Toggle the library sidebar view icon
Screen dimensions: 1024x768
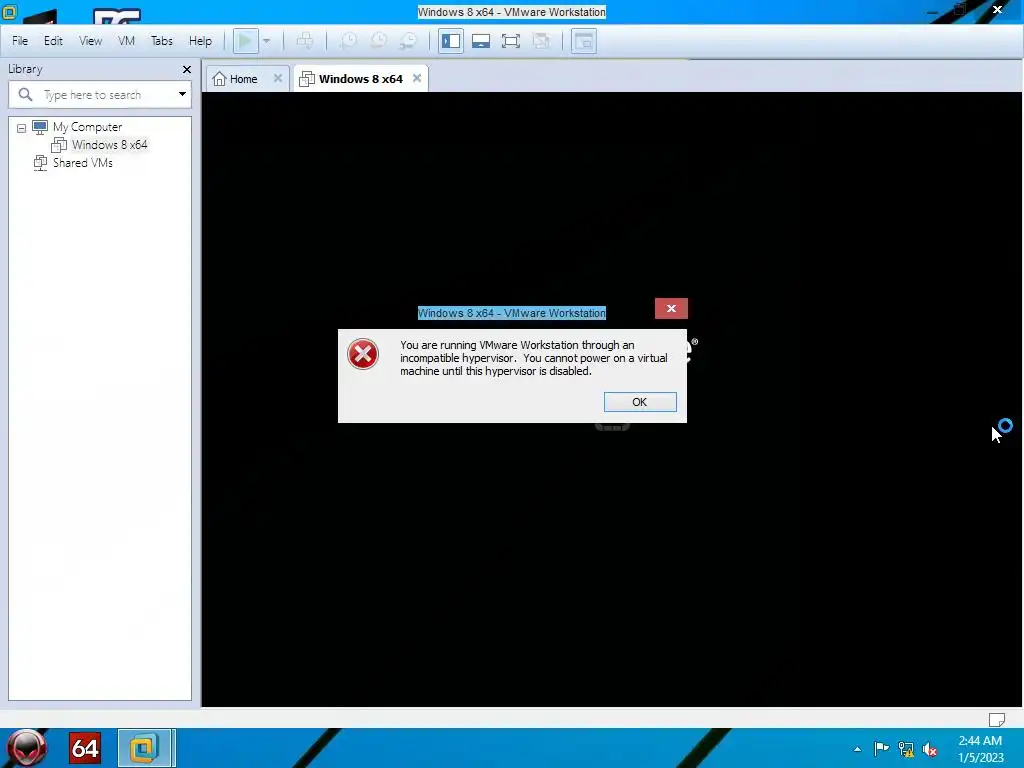(451, 41)
